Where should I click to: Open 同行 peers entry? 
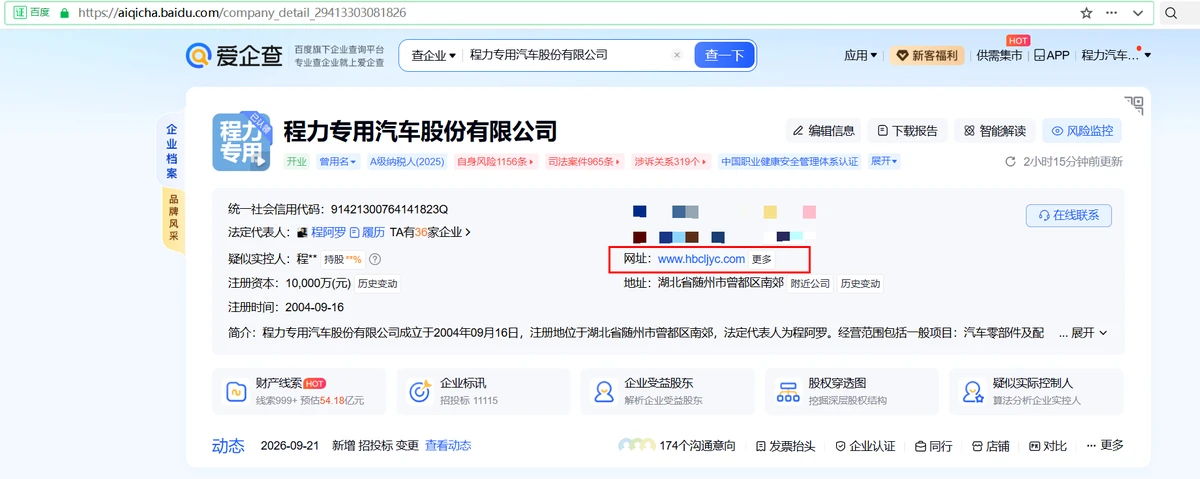point(933,445)
